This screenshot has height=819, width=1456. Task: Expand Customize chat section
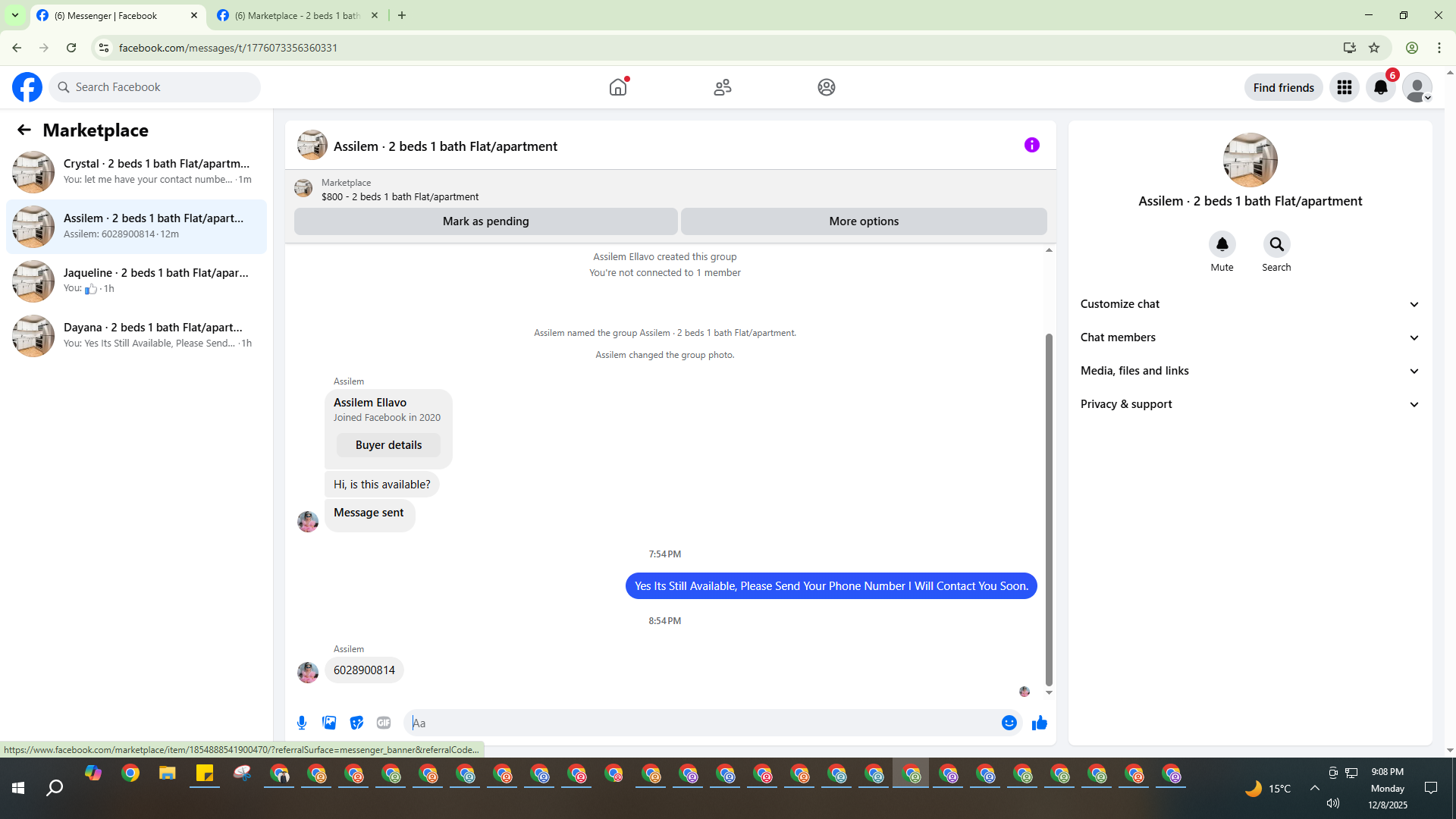coord(1250,304)
